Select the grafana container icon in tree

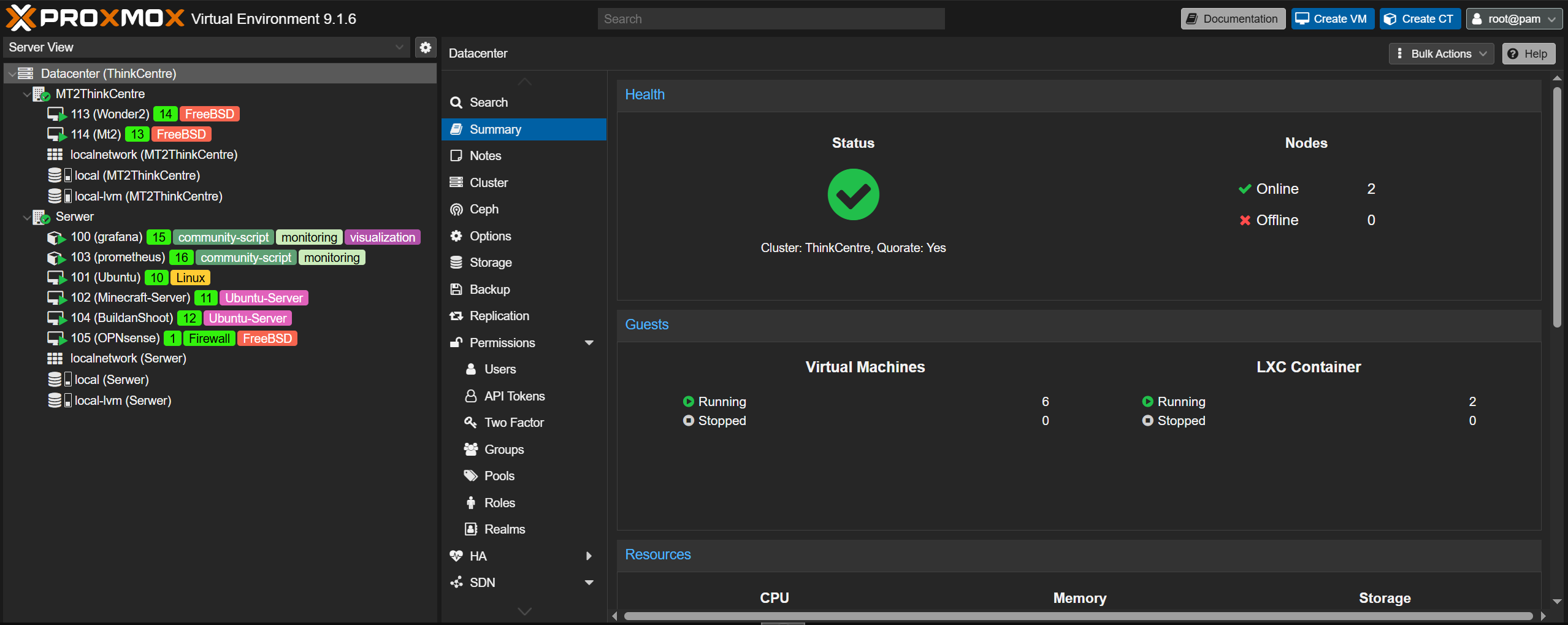coord(56,237)
